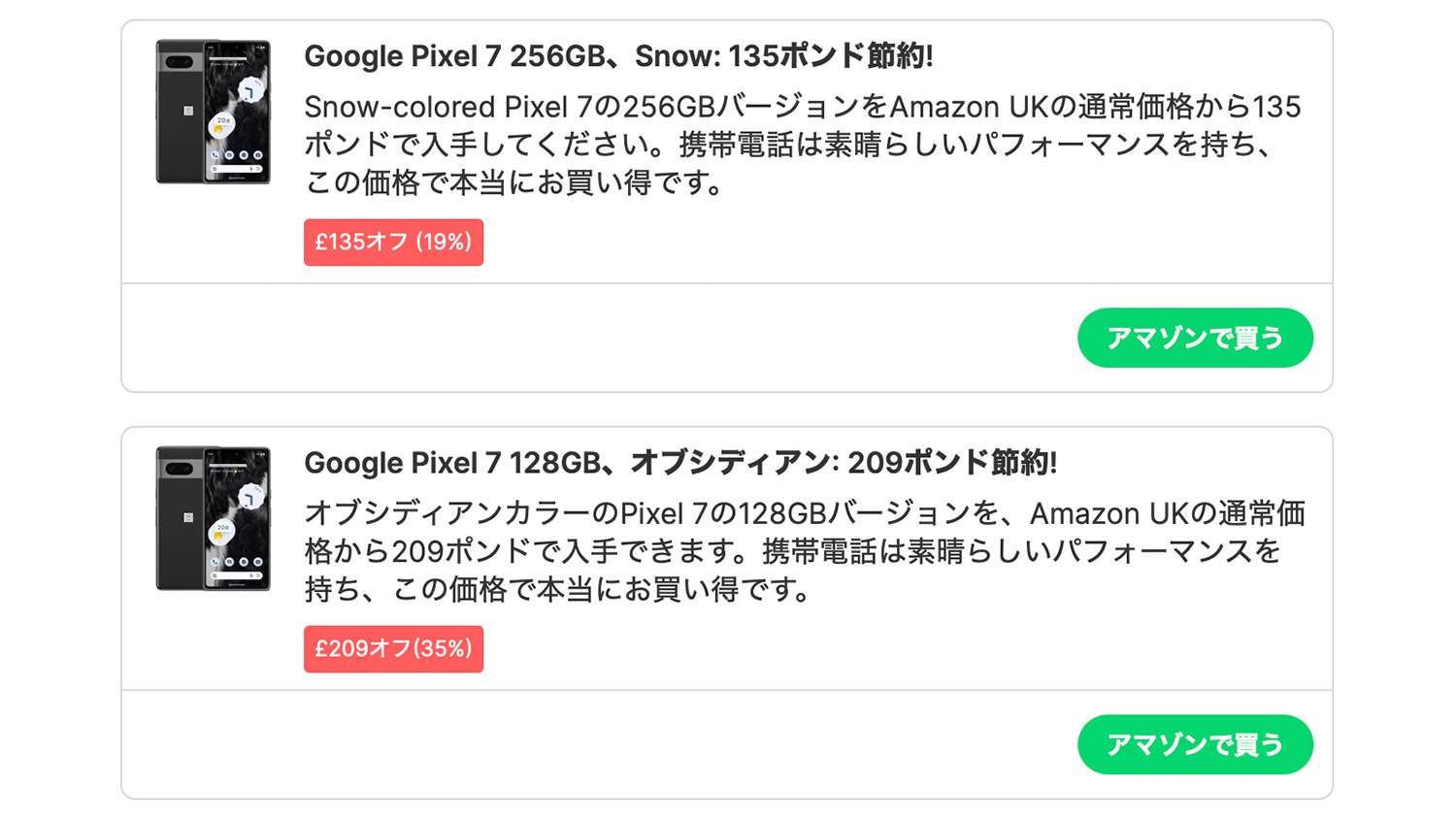Click the weather widget on second phone's screen
Viewport: 1456px width, 819px height.
223,530
